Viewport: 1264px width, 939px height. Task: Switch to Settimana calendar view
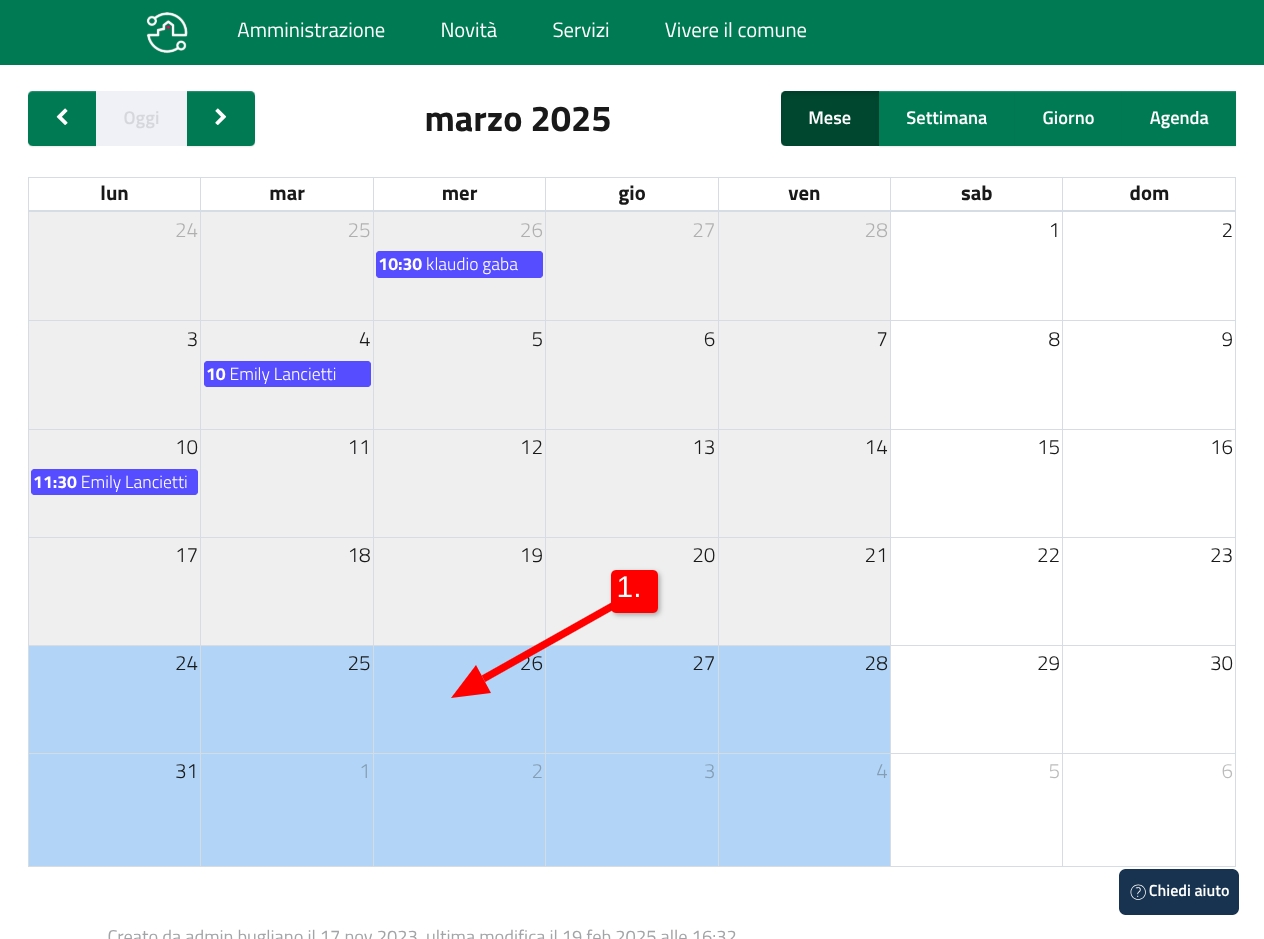click(x=946, y=118)
